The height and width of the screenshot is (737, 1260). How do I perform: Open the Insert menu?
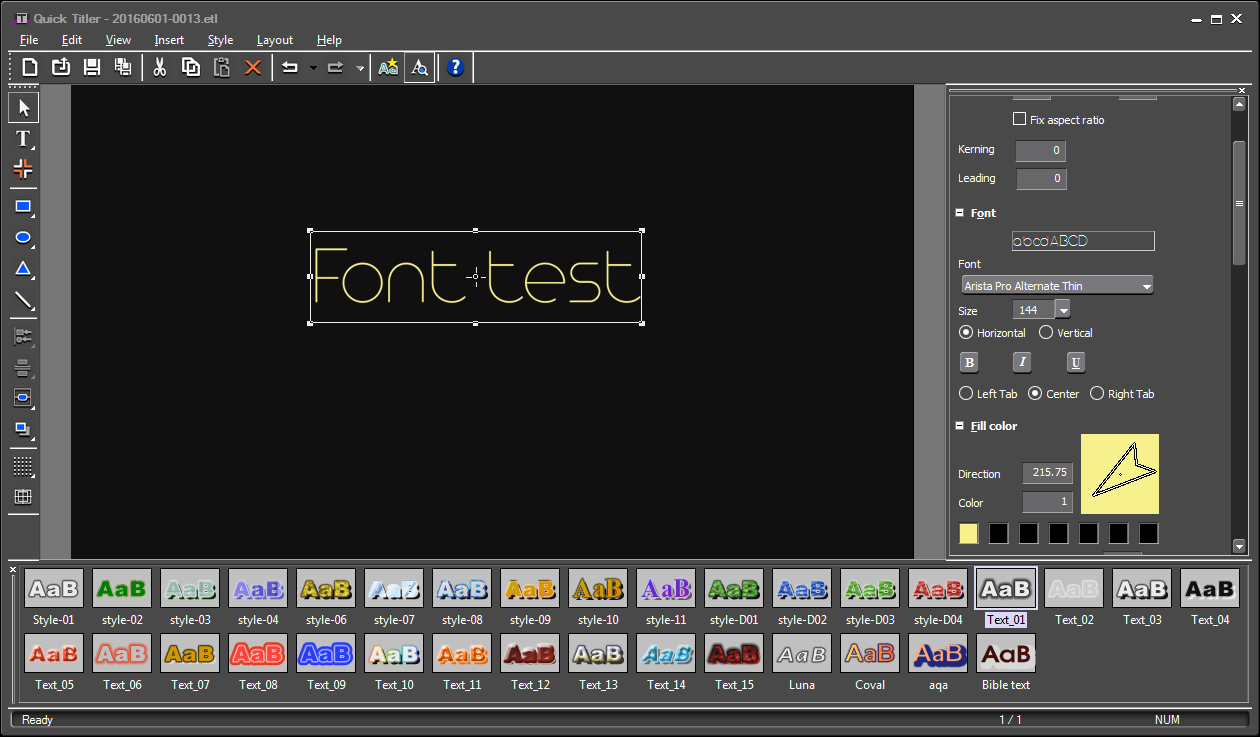click(169, 40)
